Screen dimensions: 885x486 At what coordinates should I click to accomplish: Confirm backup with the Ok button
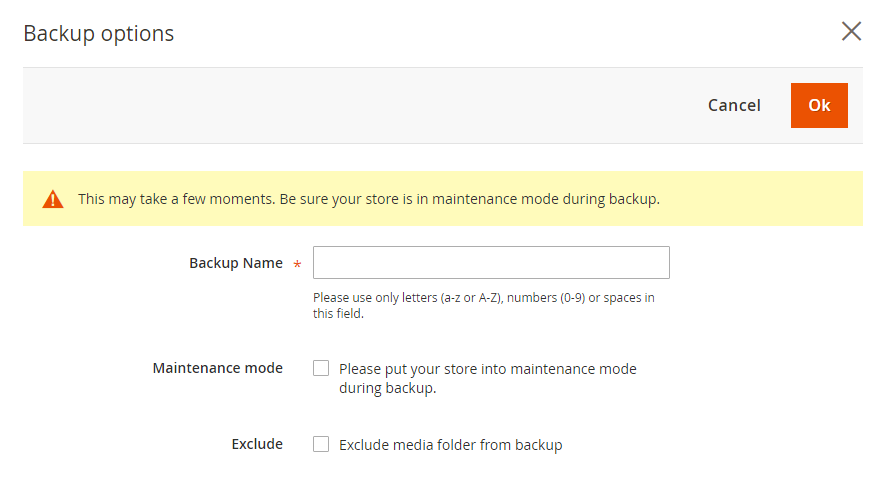pos(819,105)
